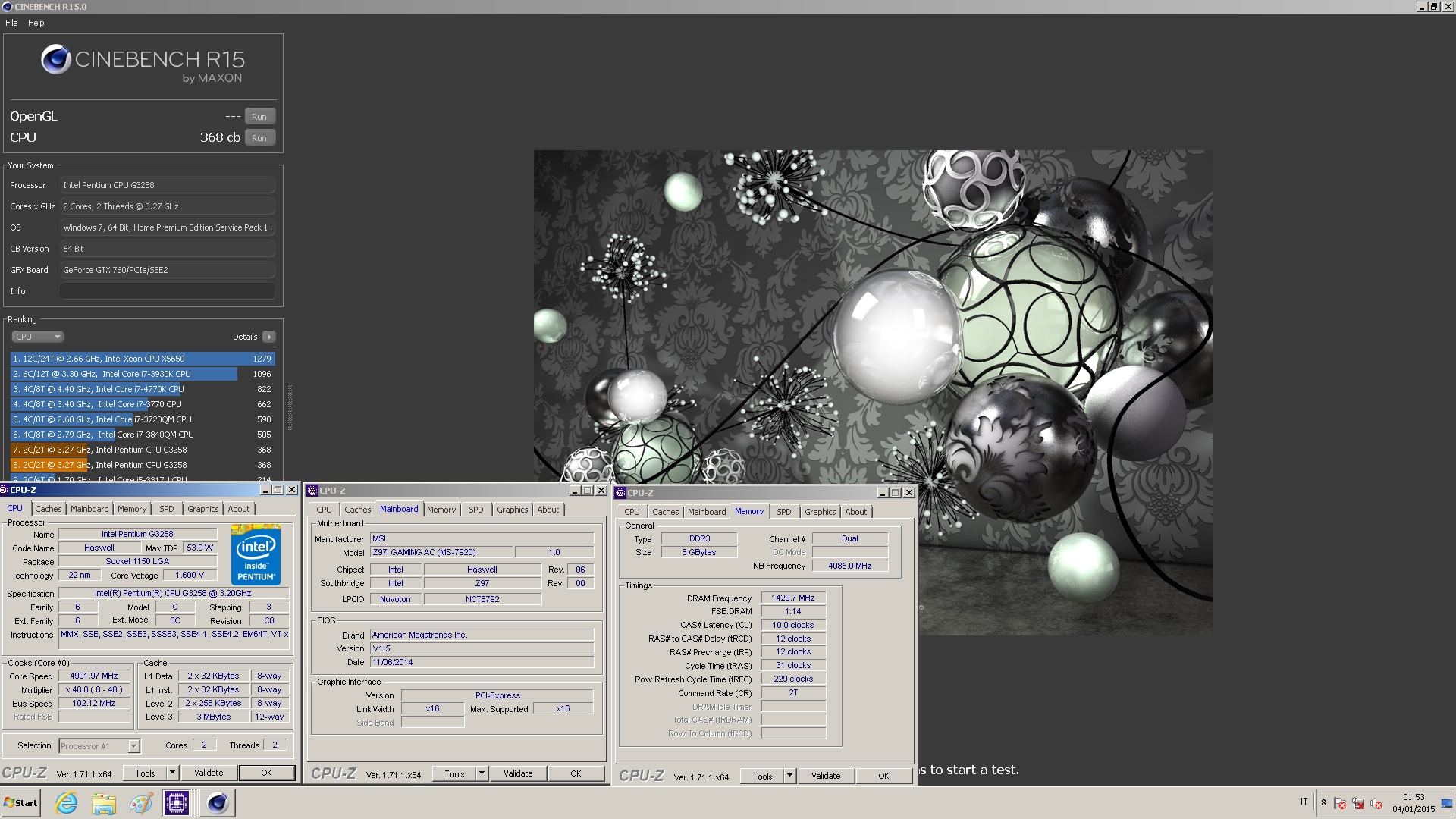Click the BIOS Date field 11/06/2014

tap(482, 662)
